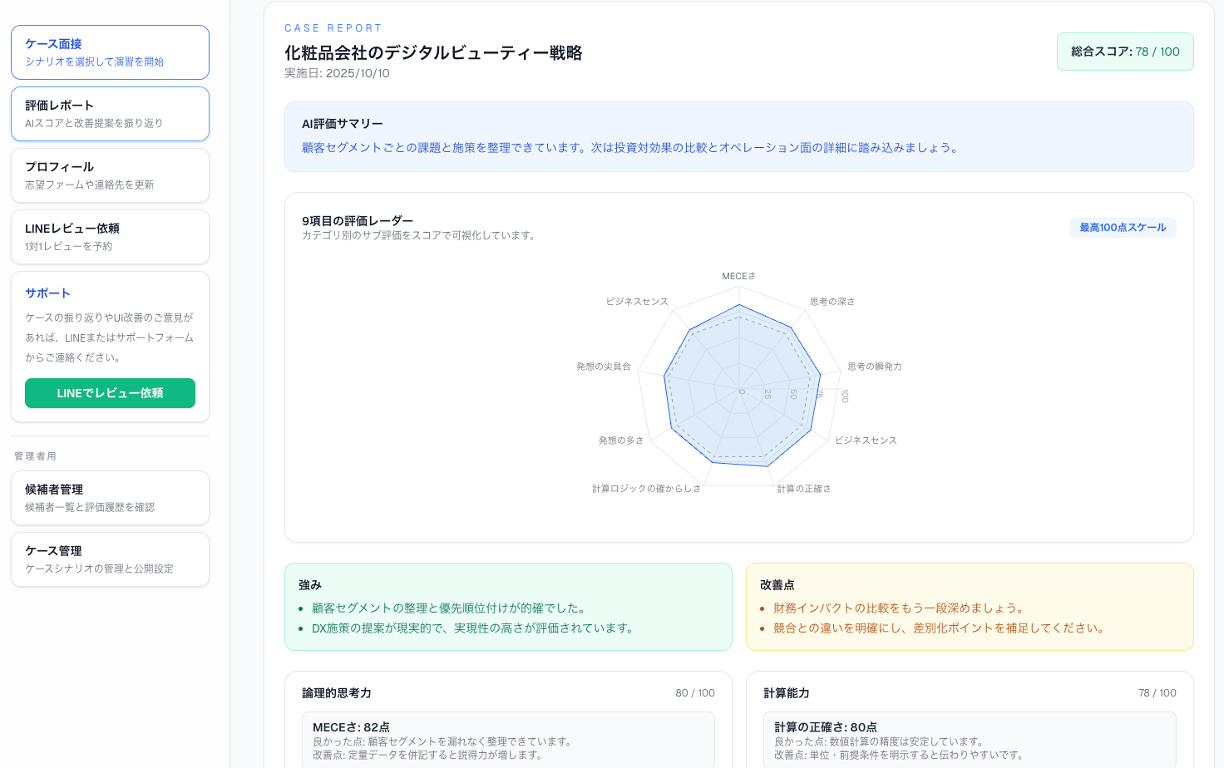Viewport: 1224px width, 768px height.
Task: Click the 論理的思考力 section heading
Action: (336, 693)
